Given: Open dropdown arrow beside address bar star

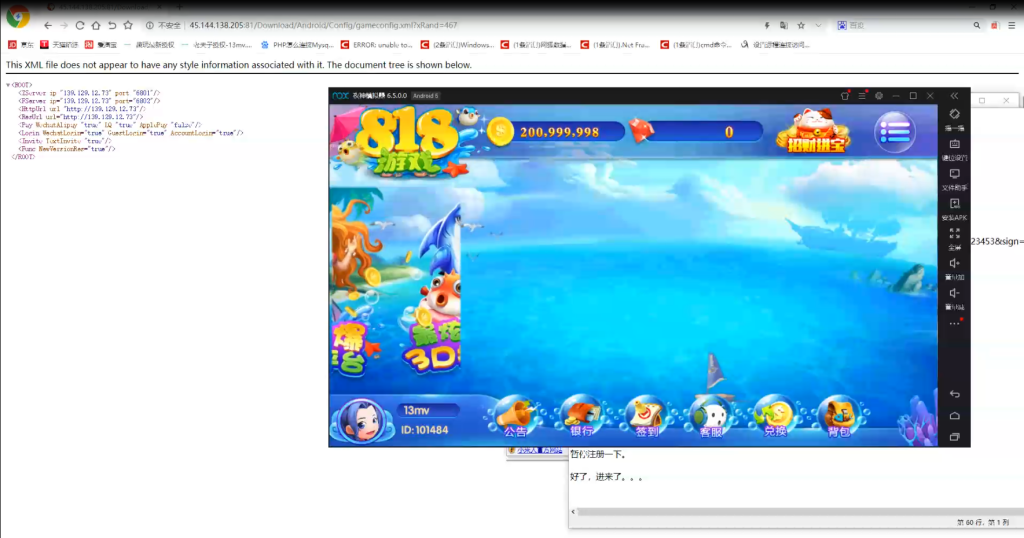Looking at the screenshot, I should pyautogui.click(x=818, y=25).
